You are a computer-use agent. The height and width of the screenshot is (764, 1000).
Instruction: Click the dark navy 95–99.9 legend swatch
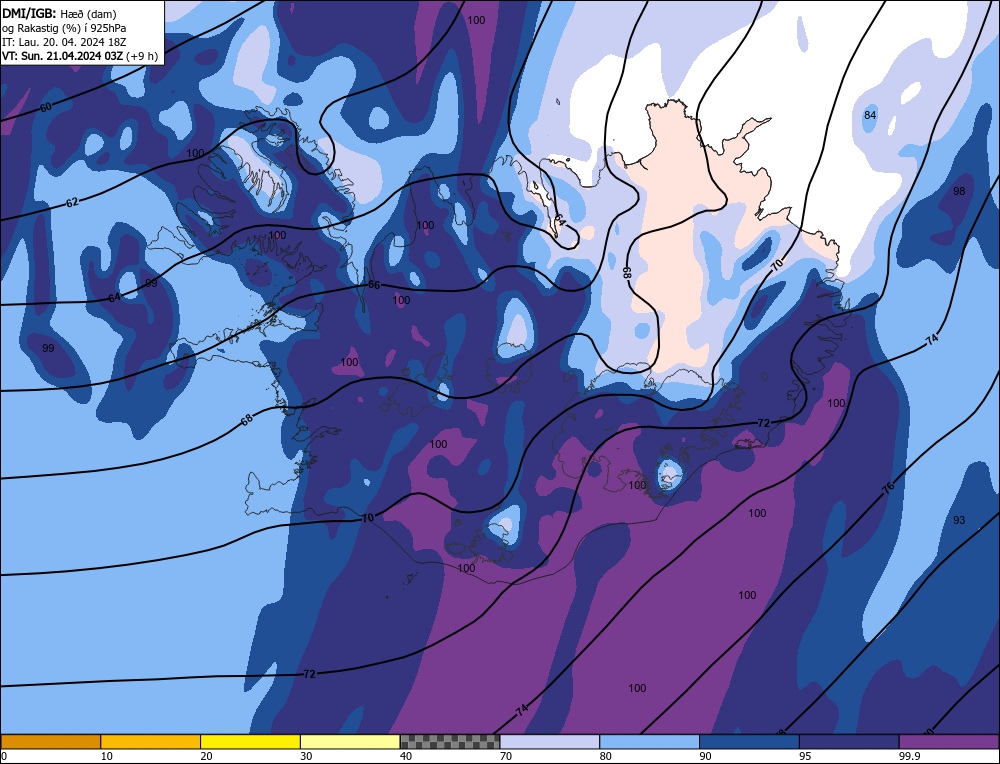click(x=849, y=742)
